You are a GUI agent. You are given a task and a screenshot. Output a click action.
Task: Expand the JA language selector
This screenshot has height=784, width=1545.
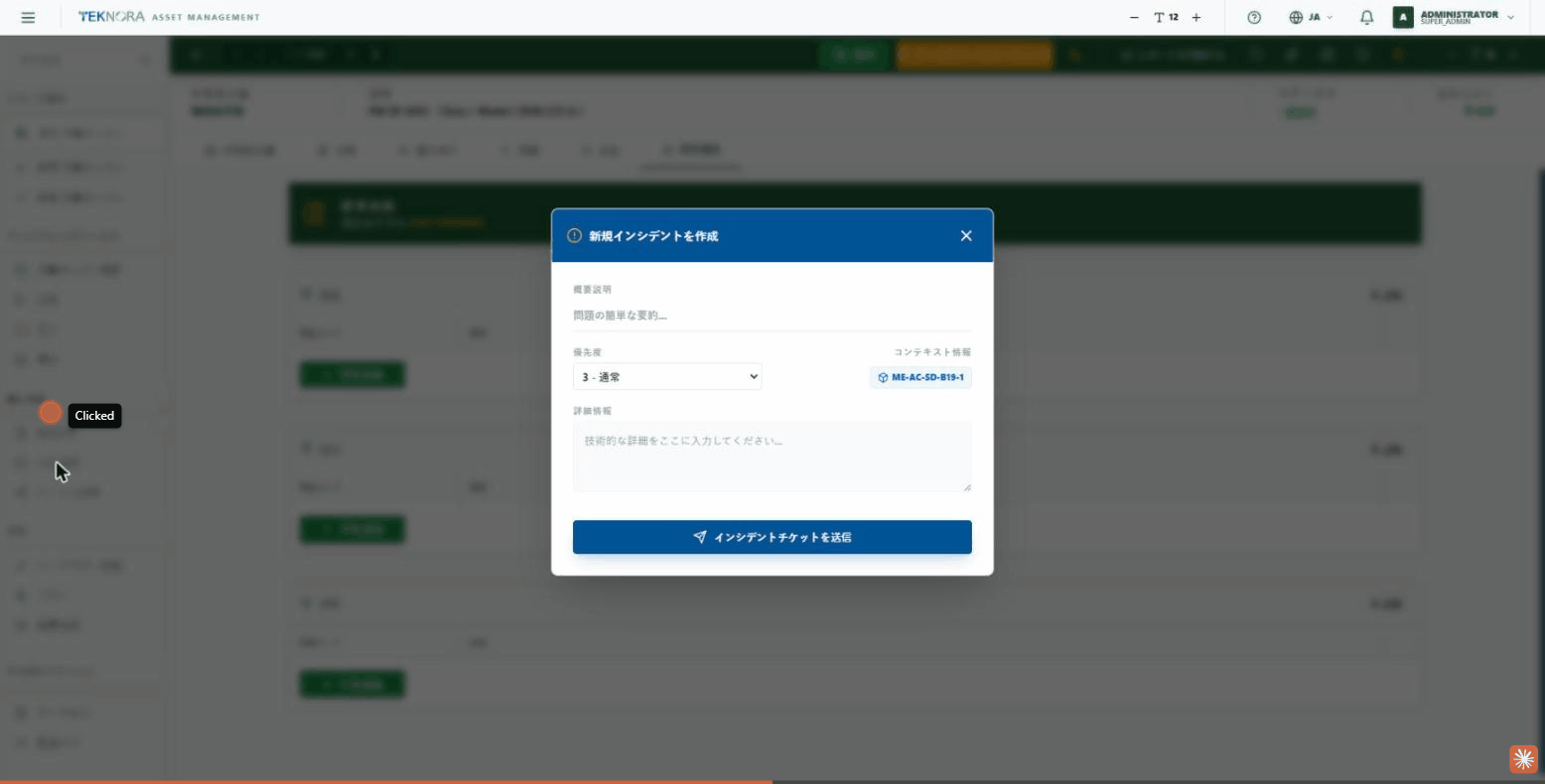[1312, 18]
